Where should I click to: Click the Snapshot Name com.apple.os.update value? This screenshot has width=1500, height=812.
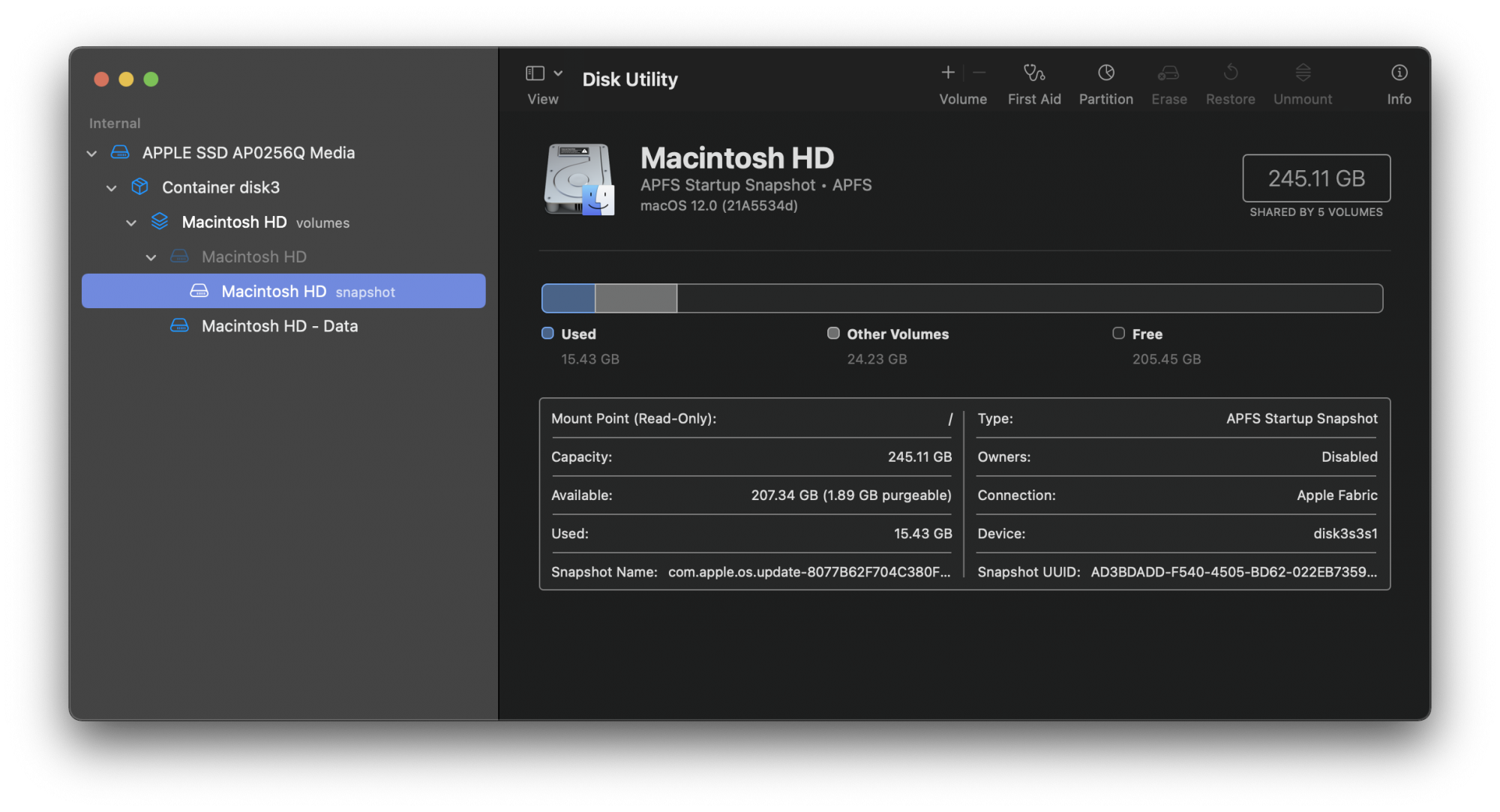tap(809, 572)
